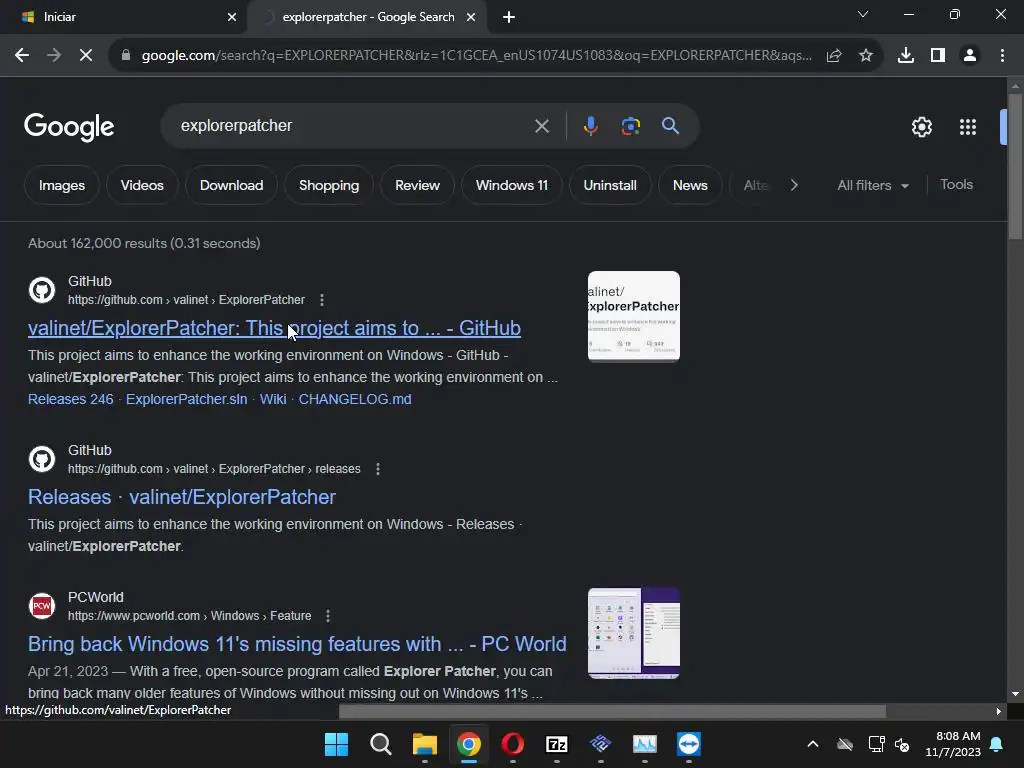Click into the explorerpatcher search field
The height and width of the screenshot is (768, 1024).
click(x=353, y=126)
